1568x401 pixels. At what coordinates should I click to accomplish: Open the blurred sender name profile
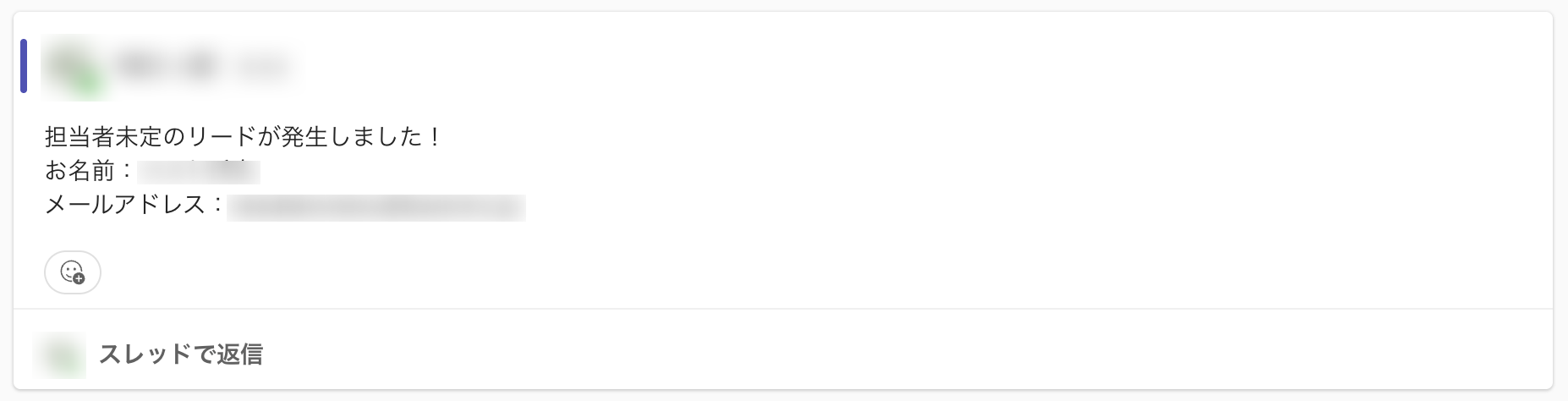coord(167,65)
